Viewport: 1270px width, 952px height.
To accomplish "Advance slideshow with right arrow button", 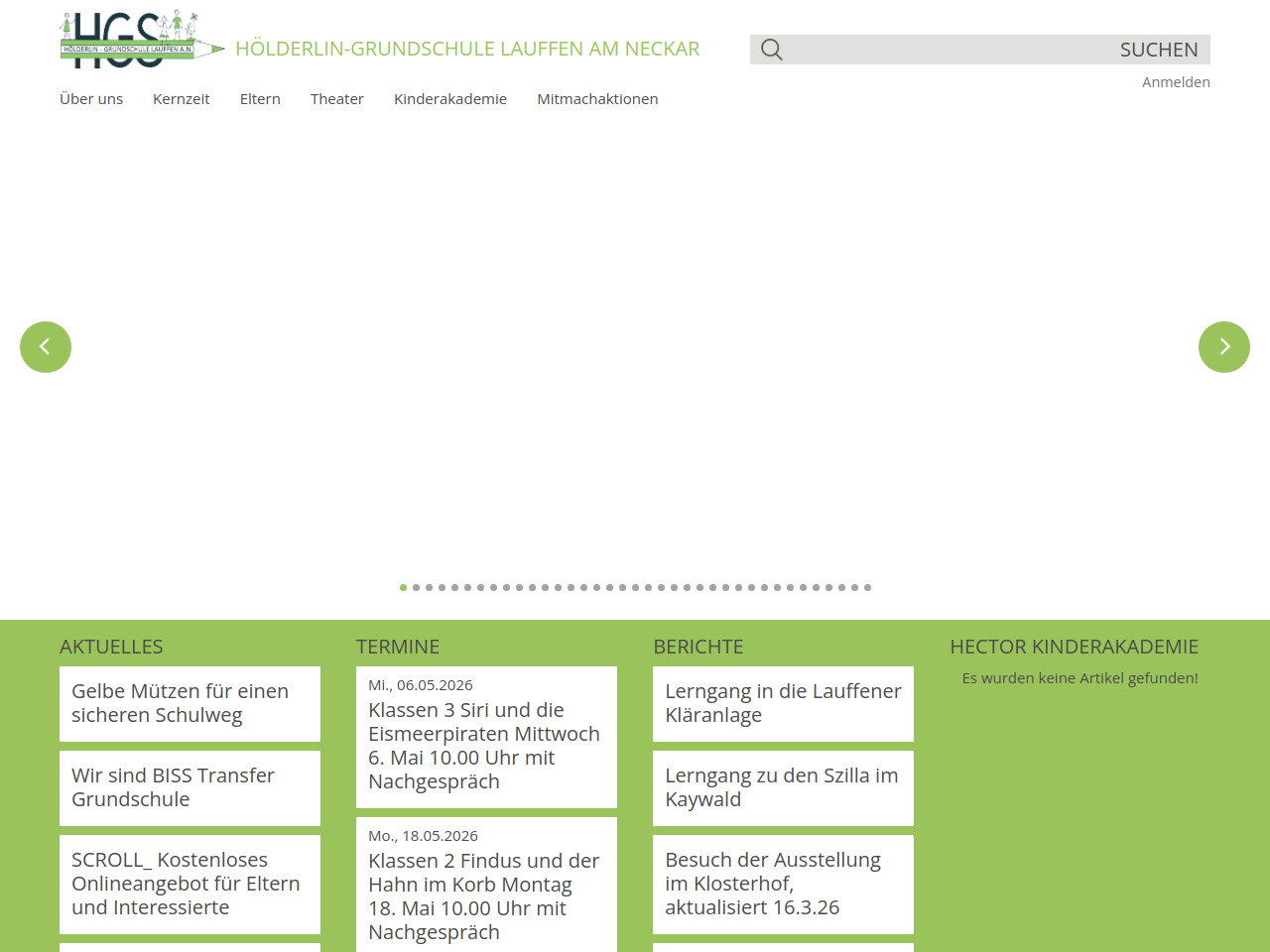I will pos(1223,347).
